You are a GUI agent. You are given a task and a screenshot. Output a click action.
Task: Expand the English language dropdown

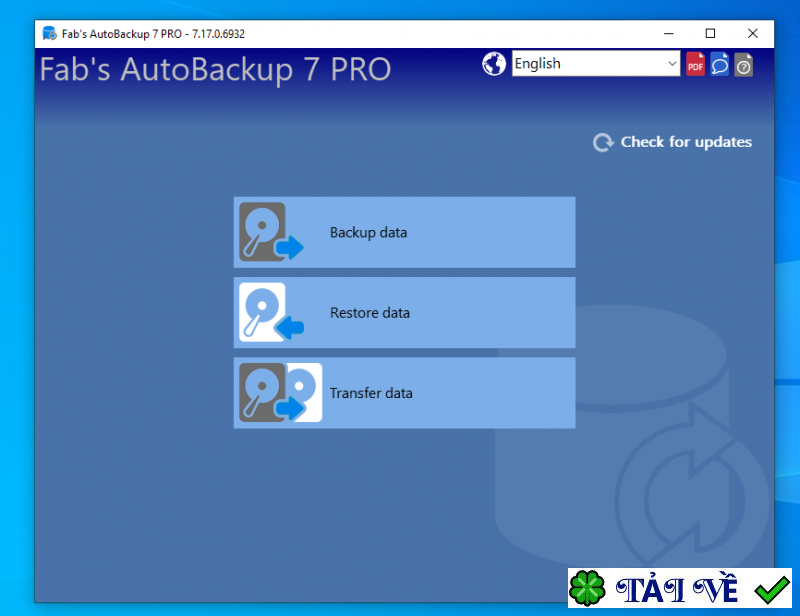(x=596, y=63)
